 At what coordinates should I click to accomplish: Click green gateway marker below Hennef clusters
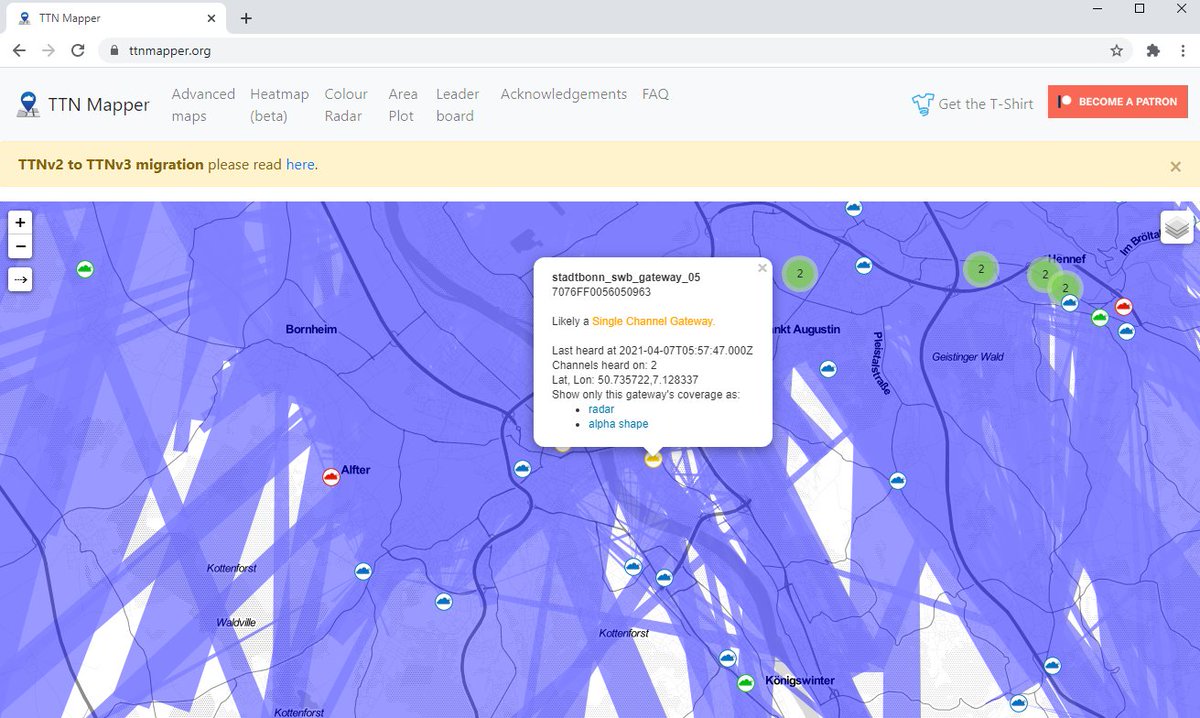[x=1100, y=318]
